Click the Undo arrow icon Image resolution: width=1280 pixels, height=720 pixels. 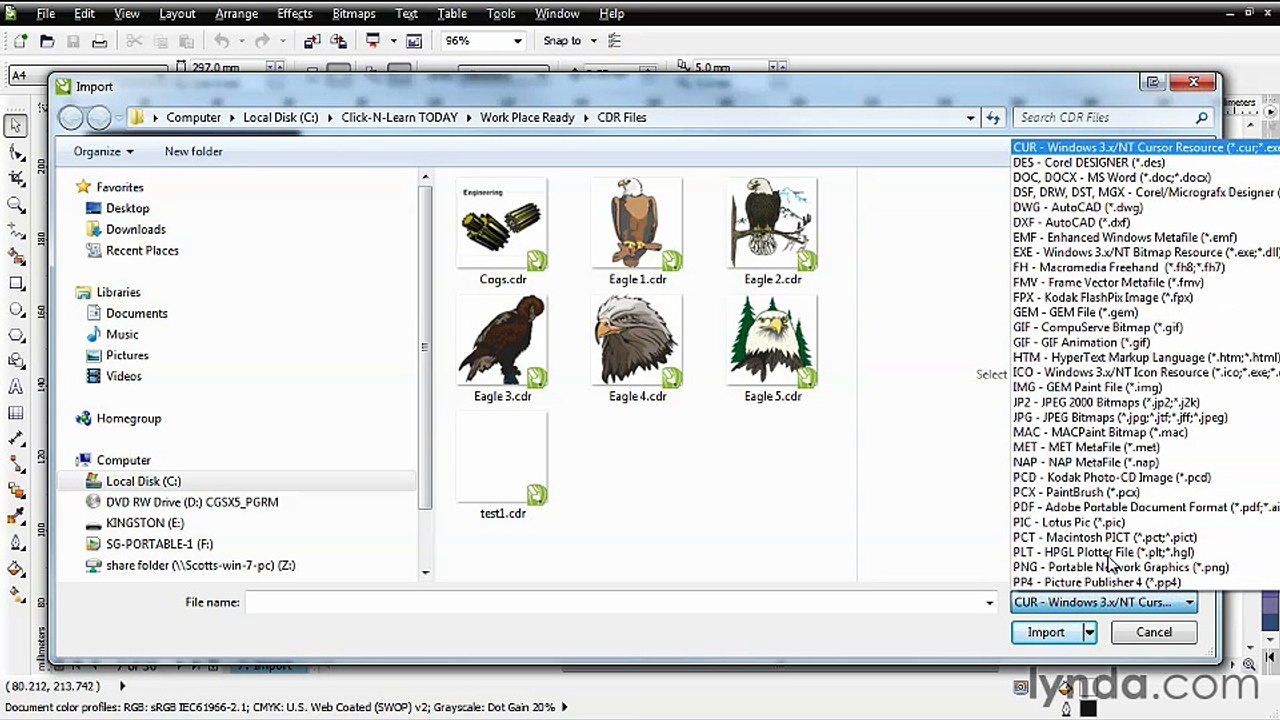click(222, 41)
